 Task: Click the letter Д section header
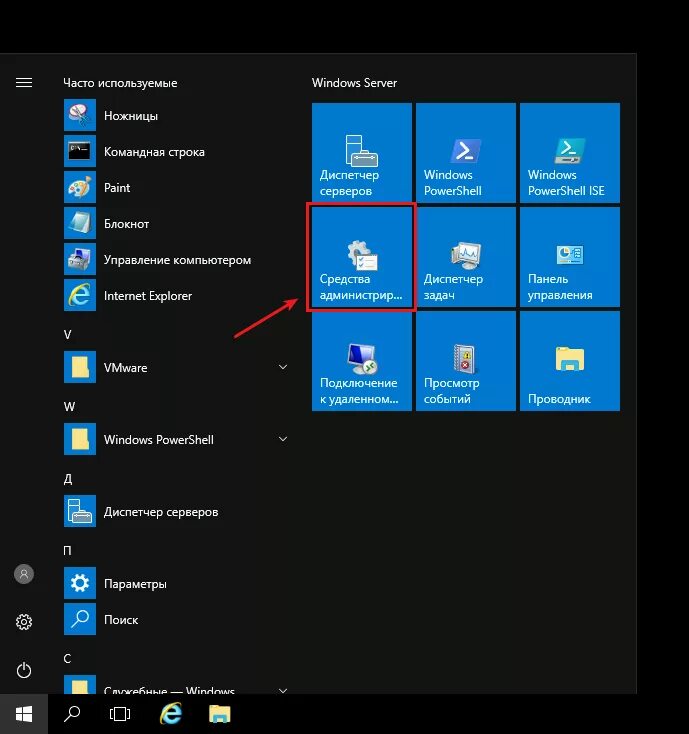[68, 479]
